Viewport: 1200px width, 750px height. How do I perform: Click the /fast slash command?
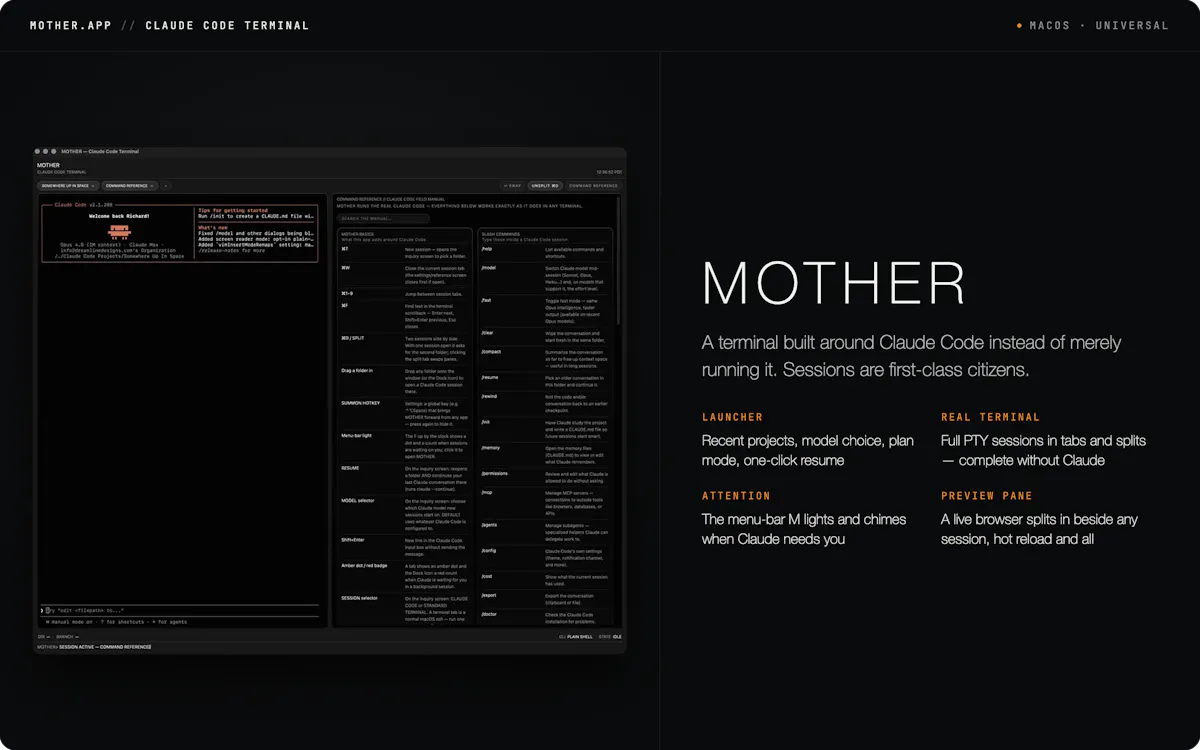546,311
